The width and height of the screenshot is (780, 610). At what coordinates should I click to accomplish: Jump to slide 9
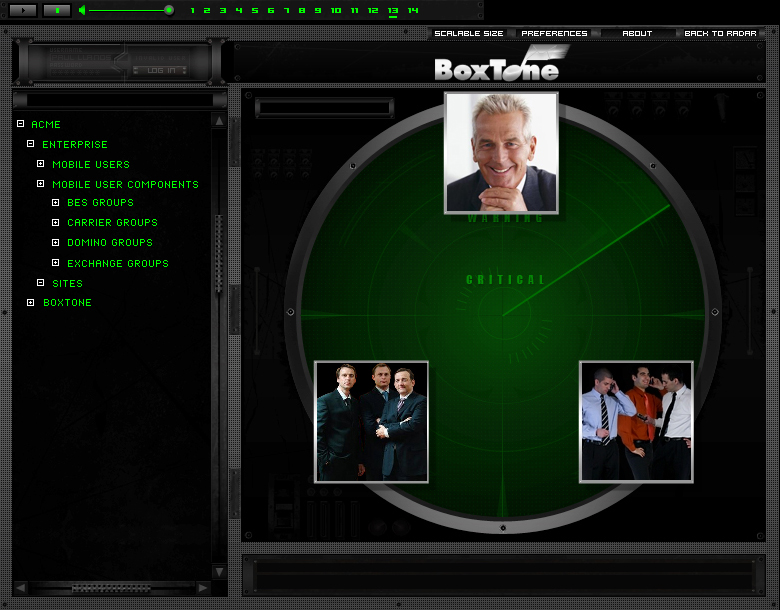318,10
